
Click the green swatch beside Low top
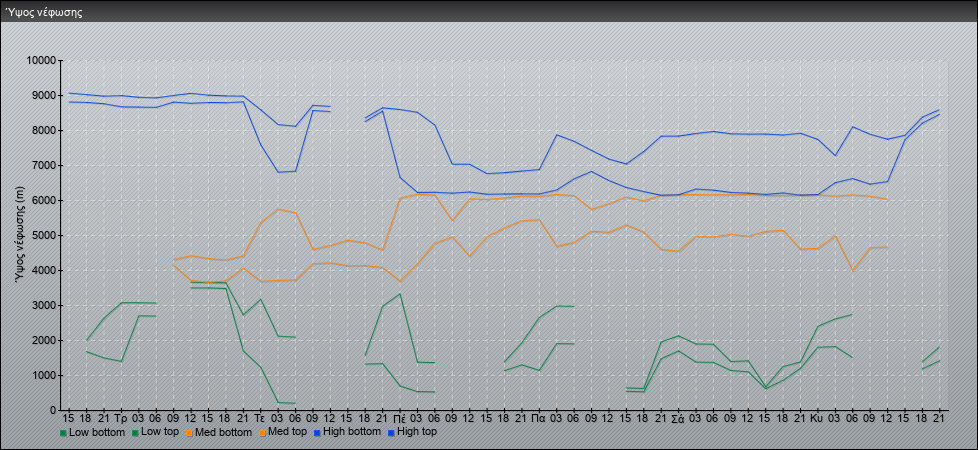133,433
